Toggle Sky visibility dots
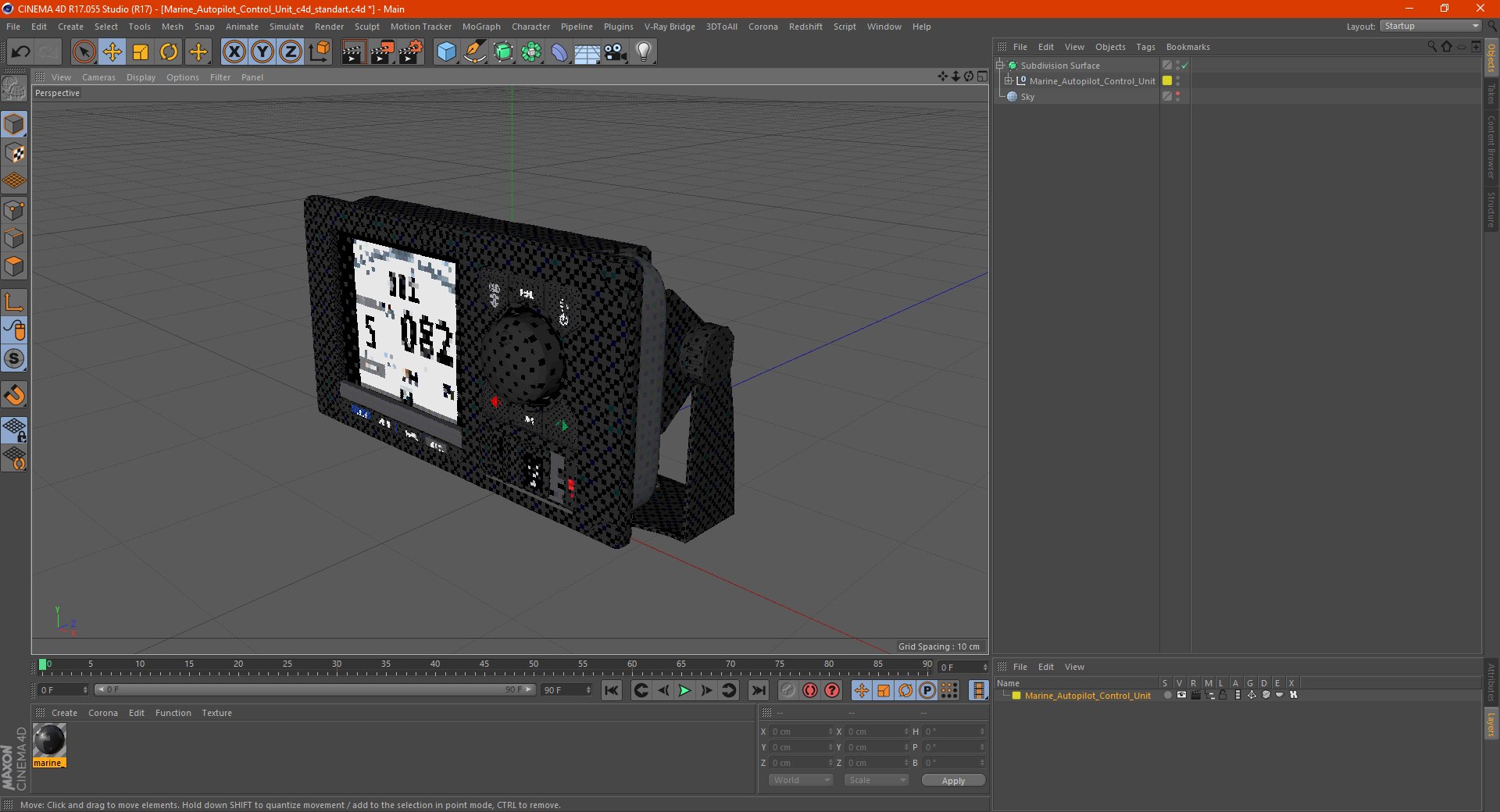1500x812 pixels. [x=1177, y=97]
